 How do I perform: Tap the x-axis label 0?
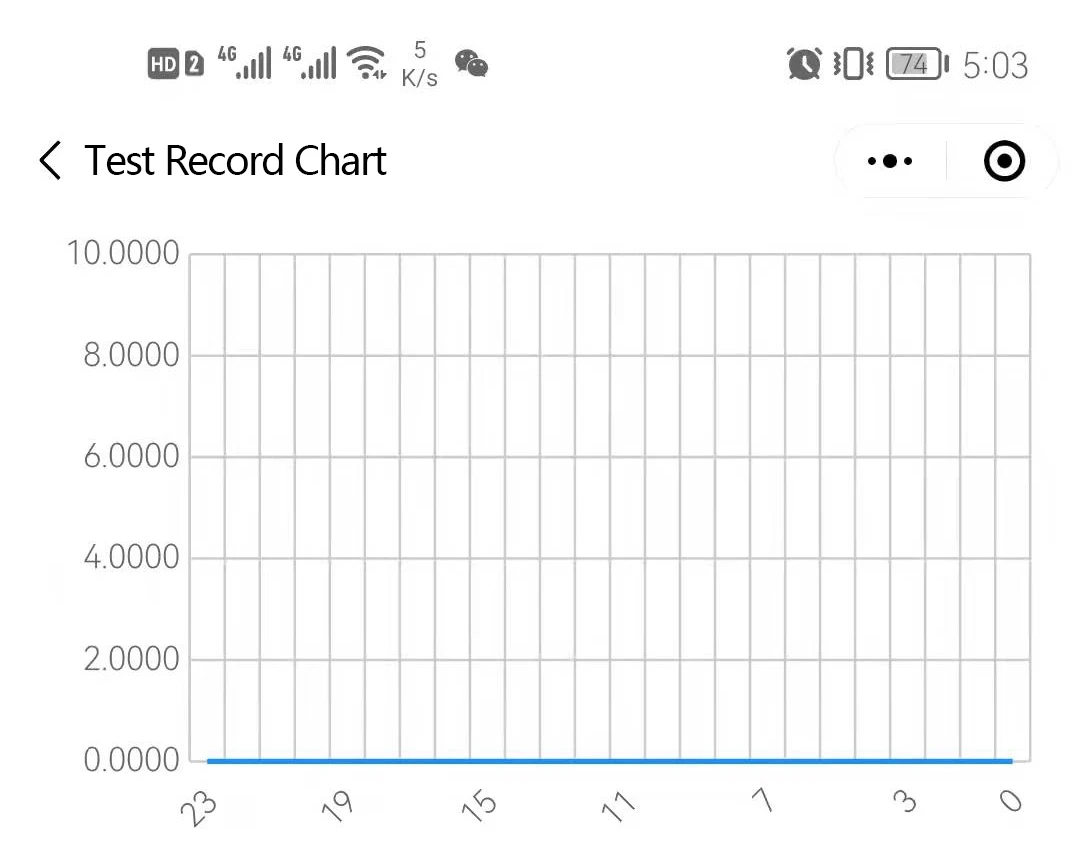1012,800
